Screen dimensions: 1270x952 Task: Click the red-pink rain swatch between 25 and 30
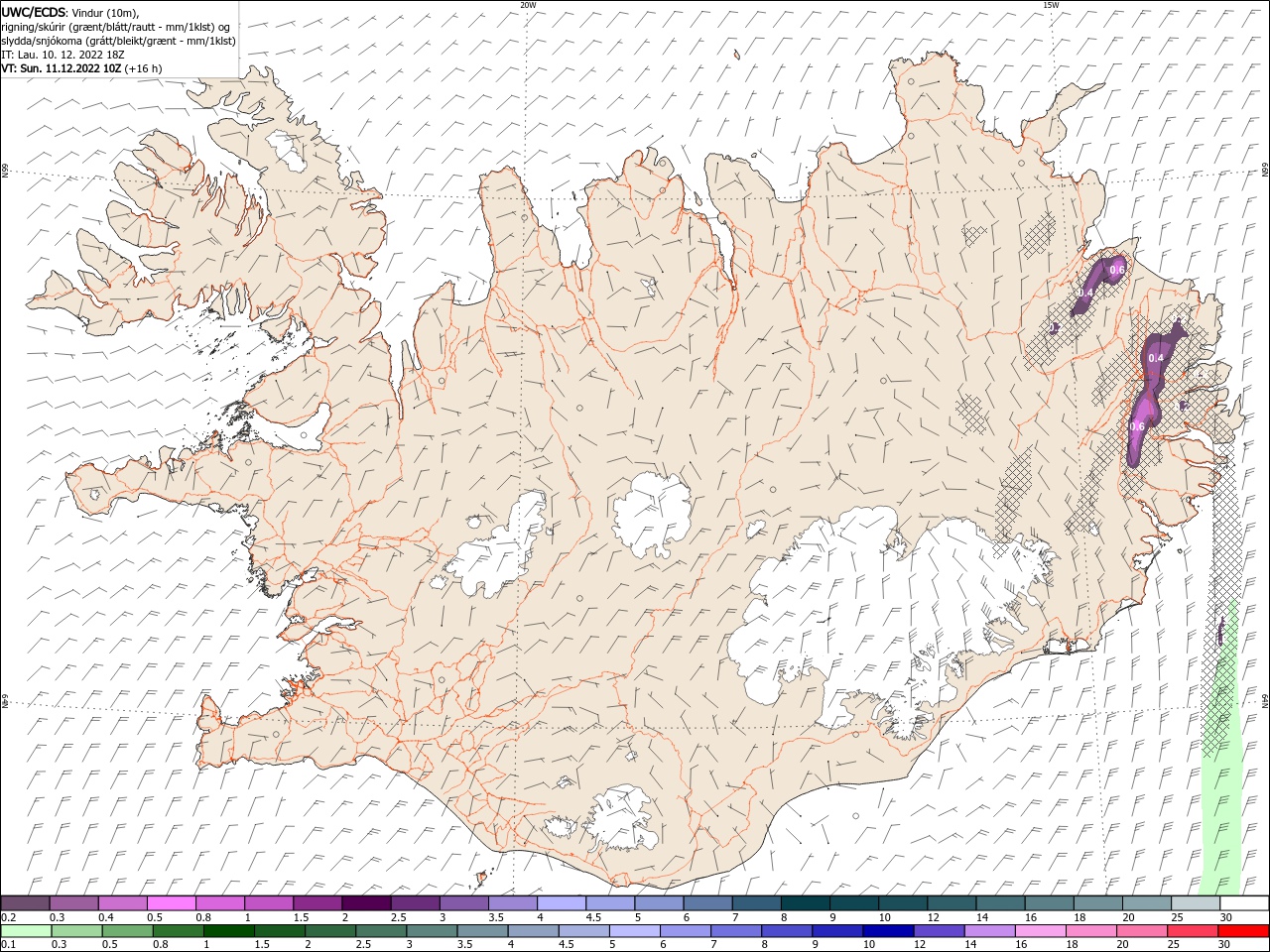click(x=1193, y=931)
